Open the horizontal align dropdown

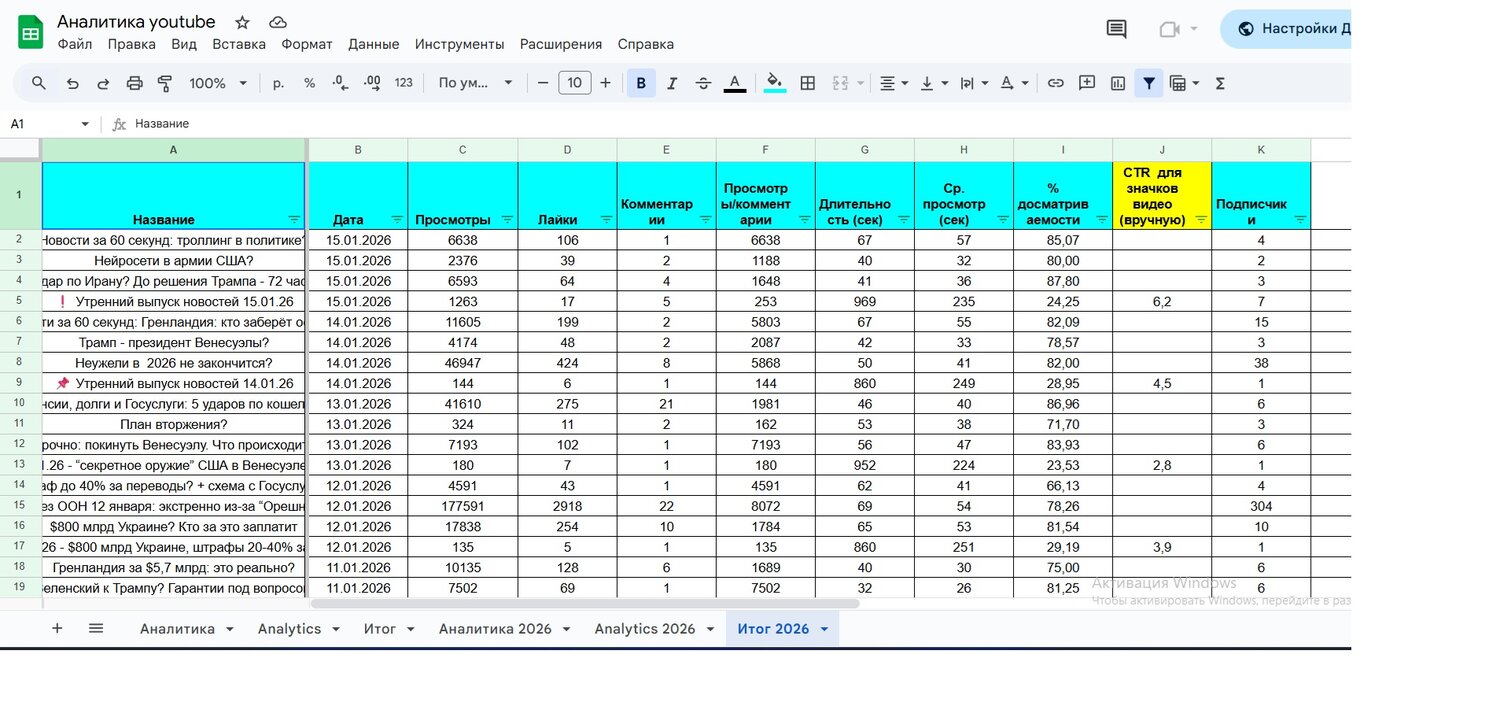(893, 83)
